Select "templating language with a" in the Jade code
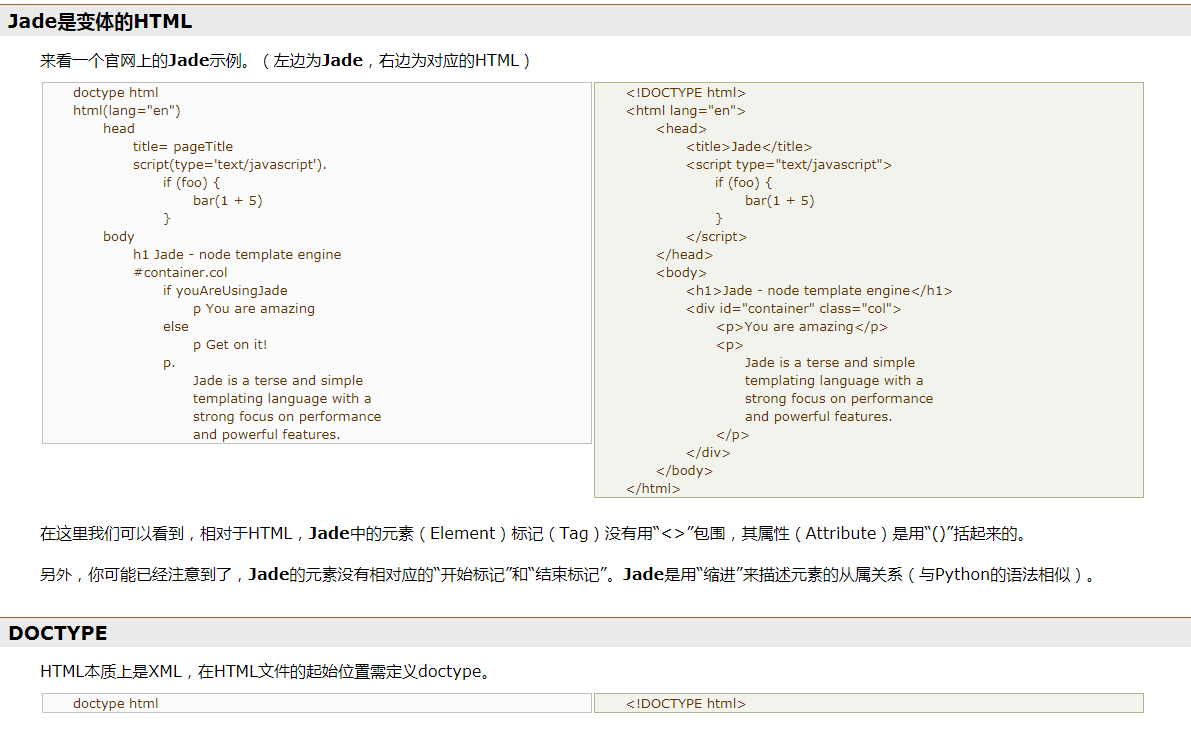Screen dimensions: 1191x732 click(282, 399)
